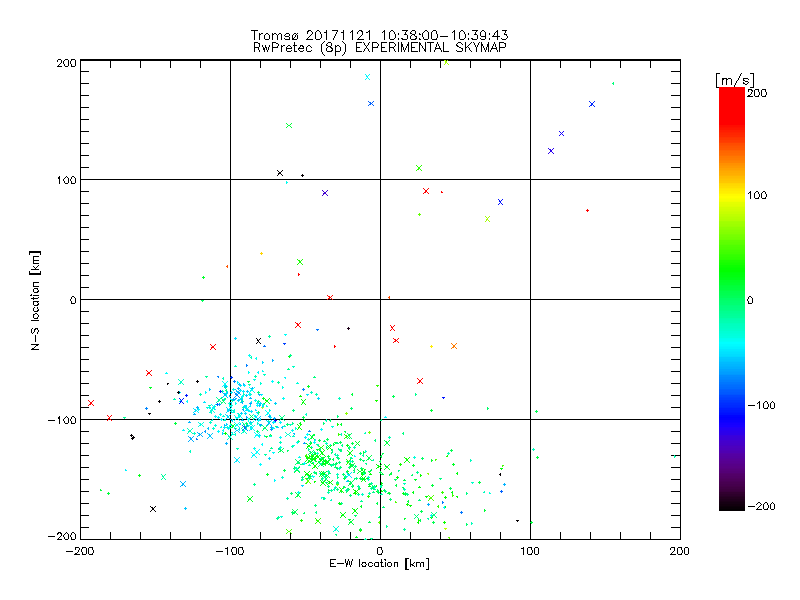This screenshot has height=600, width=800.
Task: Click the x-axis tick label '-200'
Action: click(x=80, y=551)
